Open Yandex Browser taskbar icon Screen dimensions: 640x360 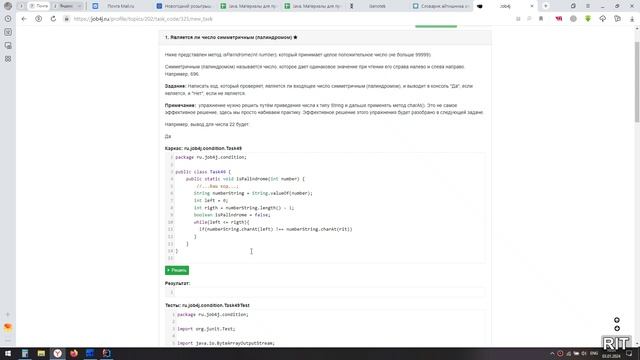click(x=58, y=353)
